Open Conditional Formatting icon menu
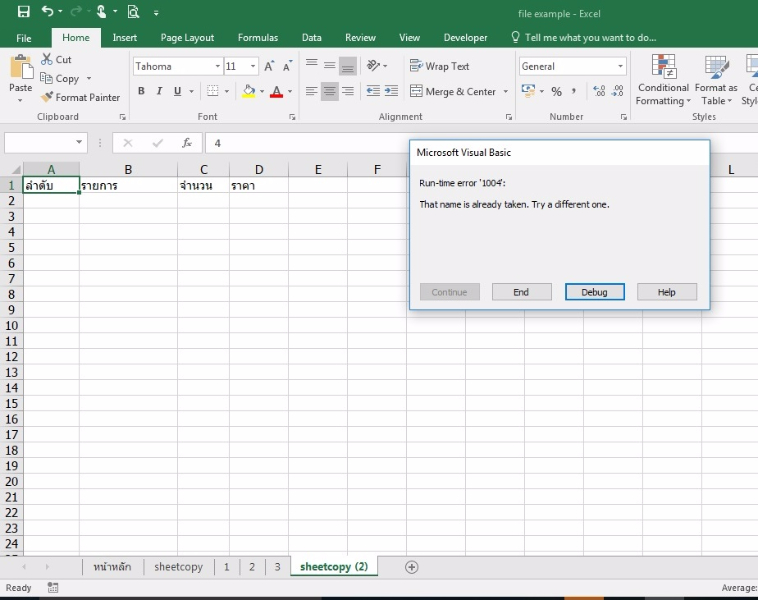Viewport: 758px width, 600px height. pyautogui.click(x=663, y=68)
